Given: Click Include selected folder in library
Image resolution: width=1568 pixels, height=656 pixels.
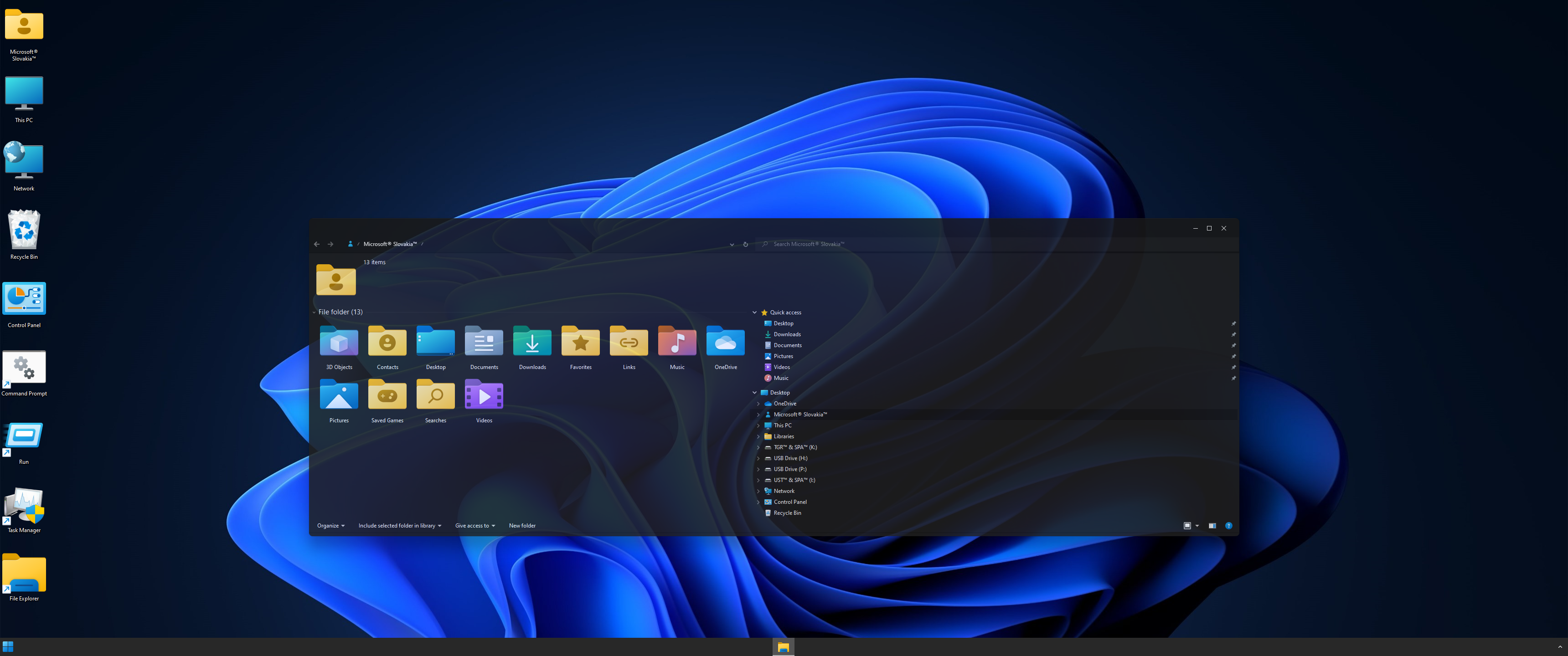Looking at the screenshot, I should pos(399,526).
